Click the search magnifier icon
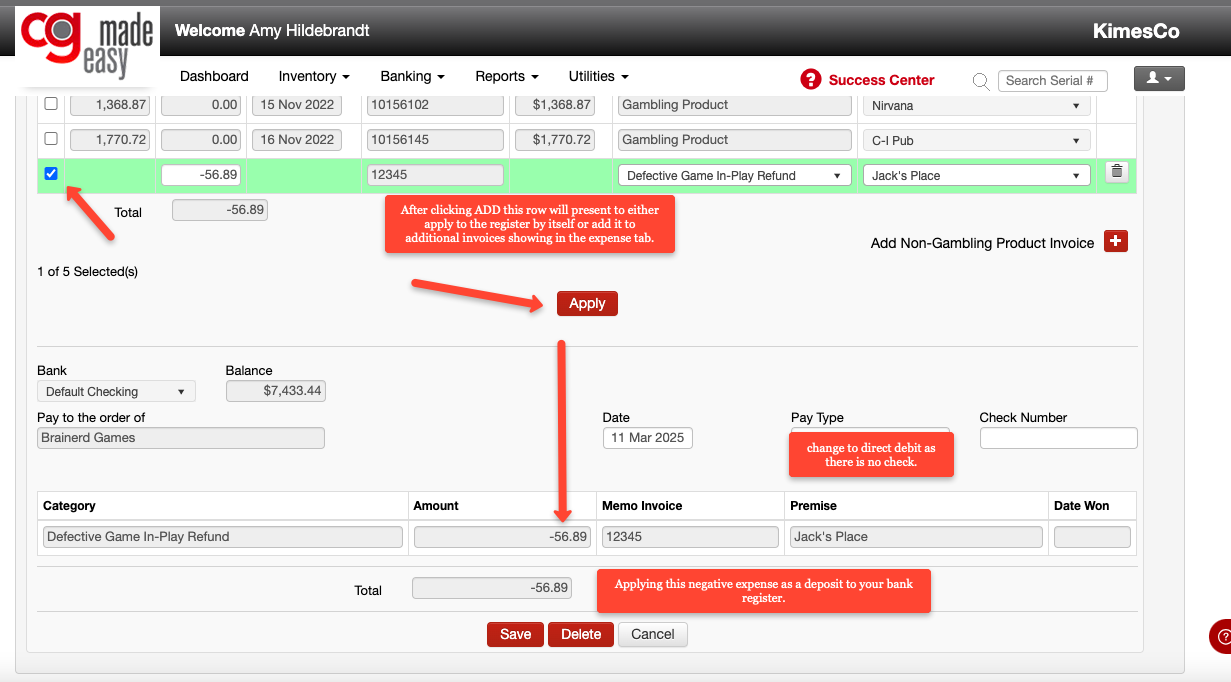1231x682 pixels. (x=981, y=81)
